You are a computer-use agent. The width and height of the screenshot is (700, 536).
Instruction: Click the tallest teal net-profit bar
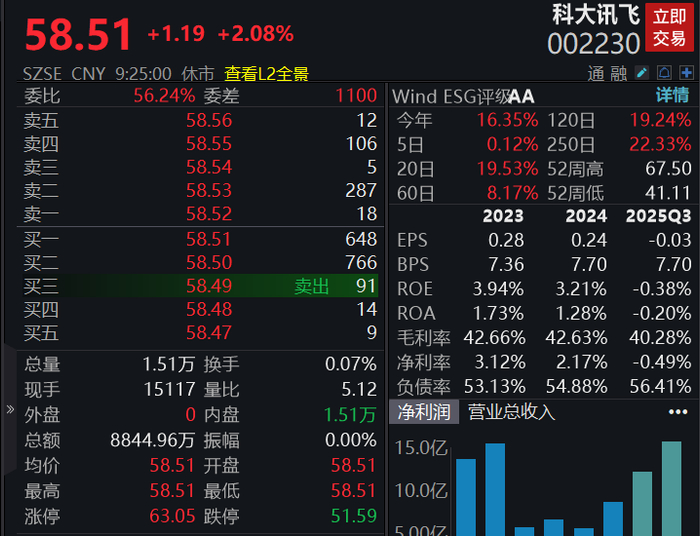671,488
